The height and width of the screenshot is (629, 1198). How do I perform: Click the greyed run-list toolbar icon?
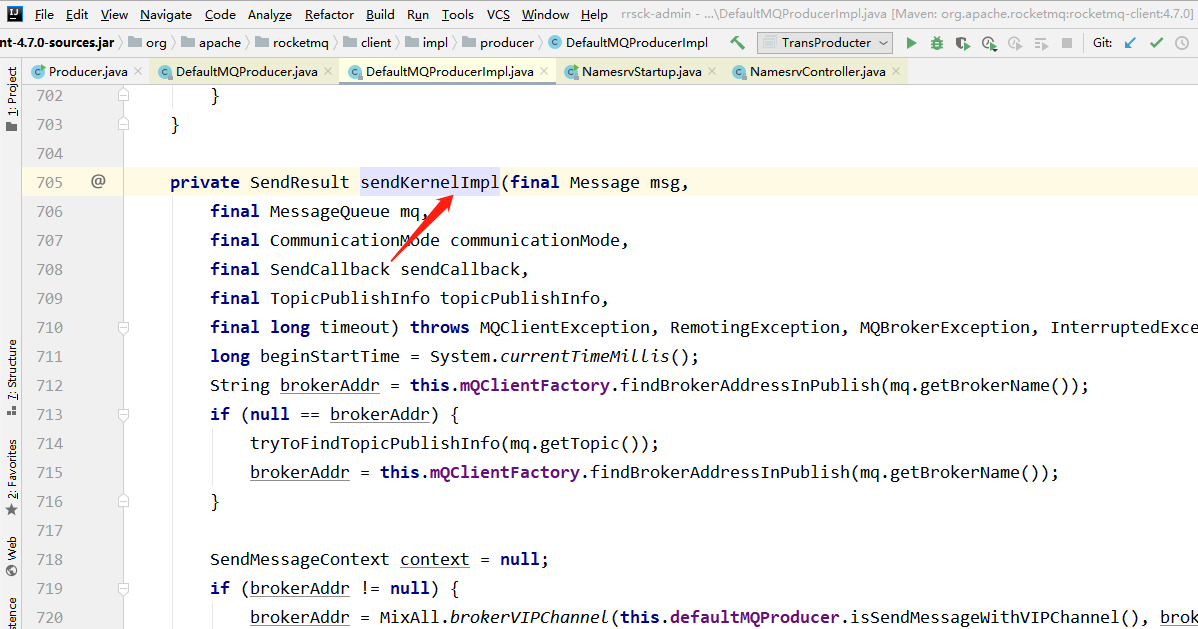pyautogui.click(x=1041, y=44)
